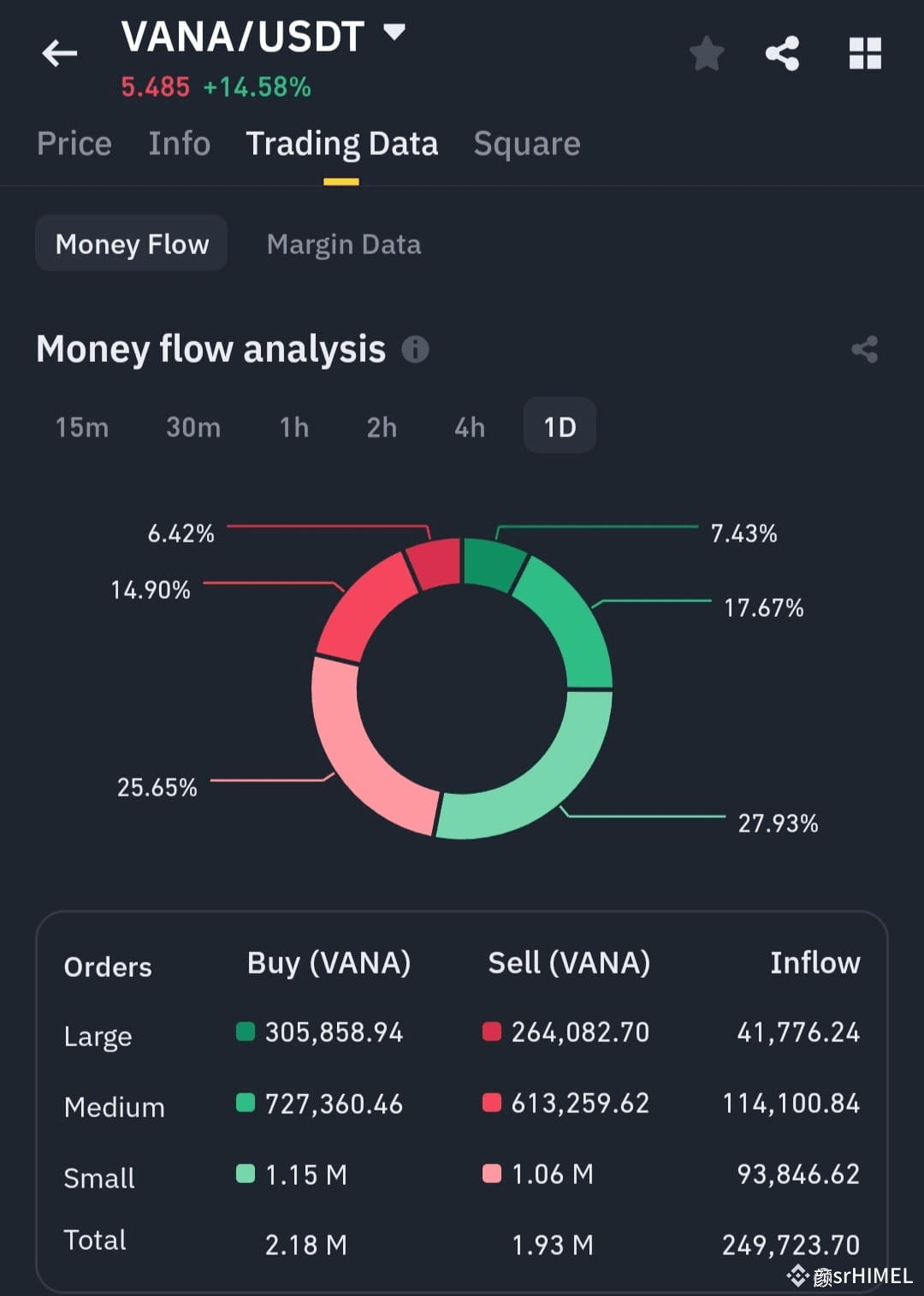Screen dimensions: 924x1296
Task: Click the red Large sell indicator dot
Action: pyautogui.click(x=492, y=1033)
